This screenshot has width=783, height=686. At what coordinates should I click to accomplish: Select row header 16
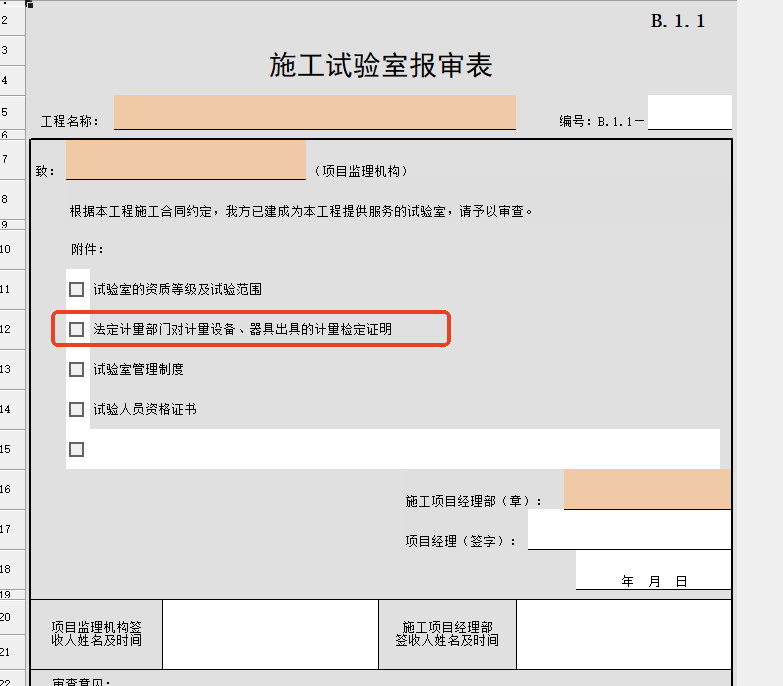6,490
